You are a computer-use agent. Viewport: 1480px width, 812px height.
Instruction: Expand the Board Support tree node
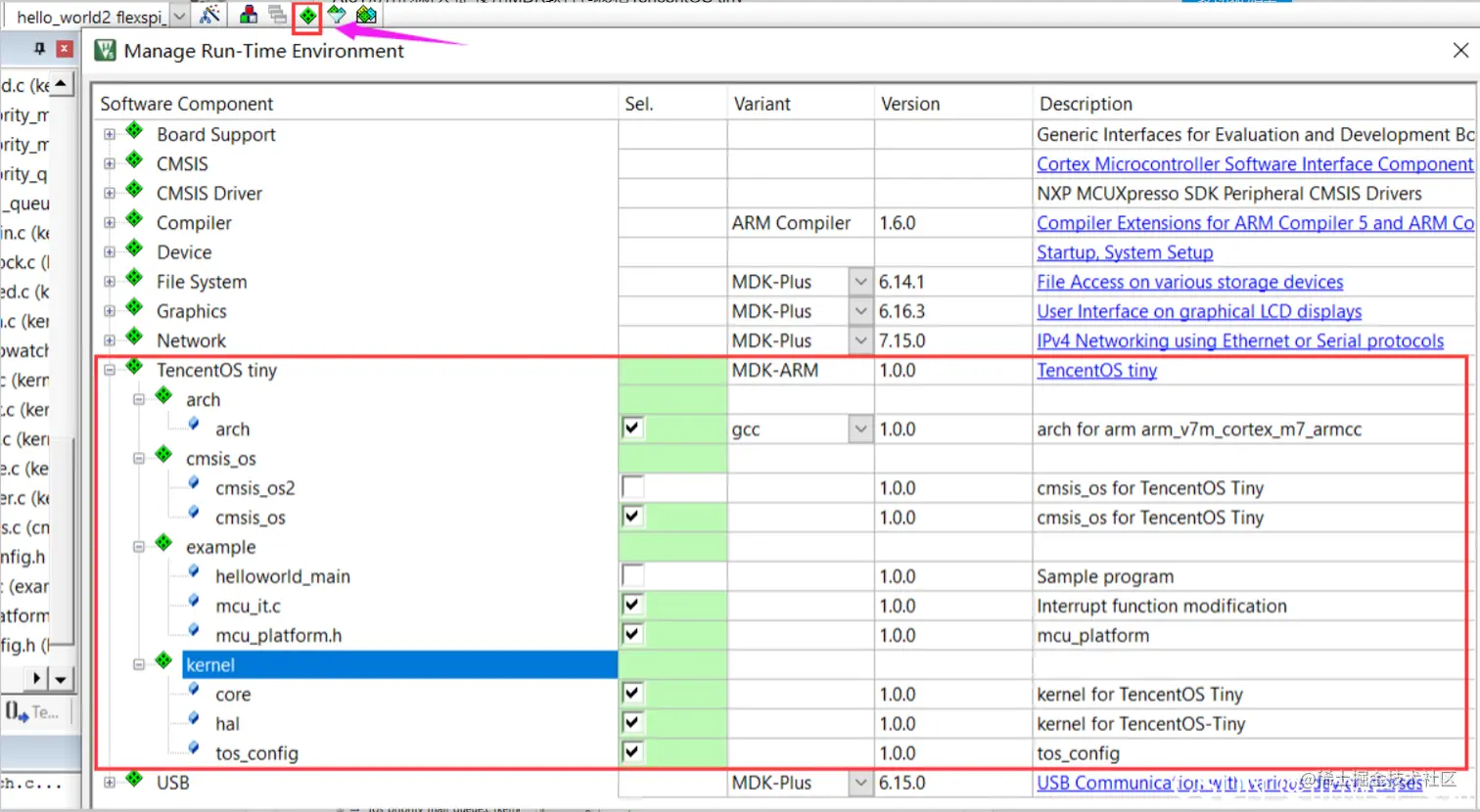pos(110,135)
